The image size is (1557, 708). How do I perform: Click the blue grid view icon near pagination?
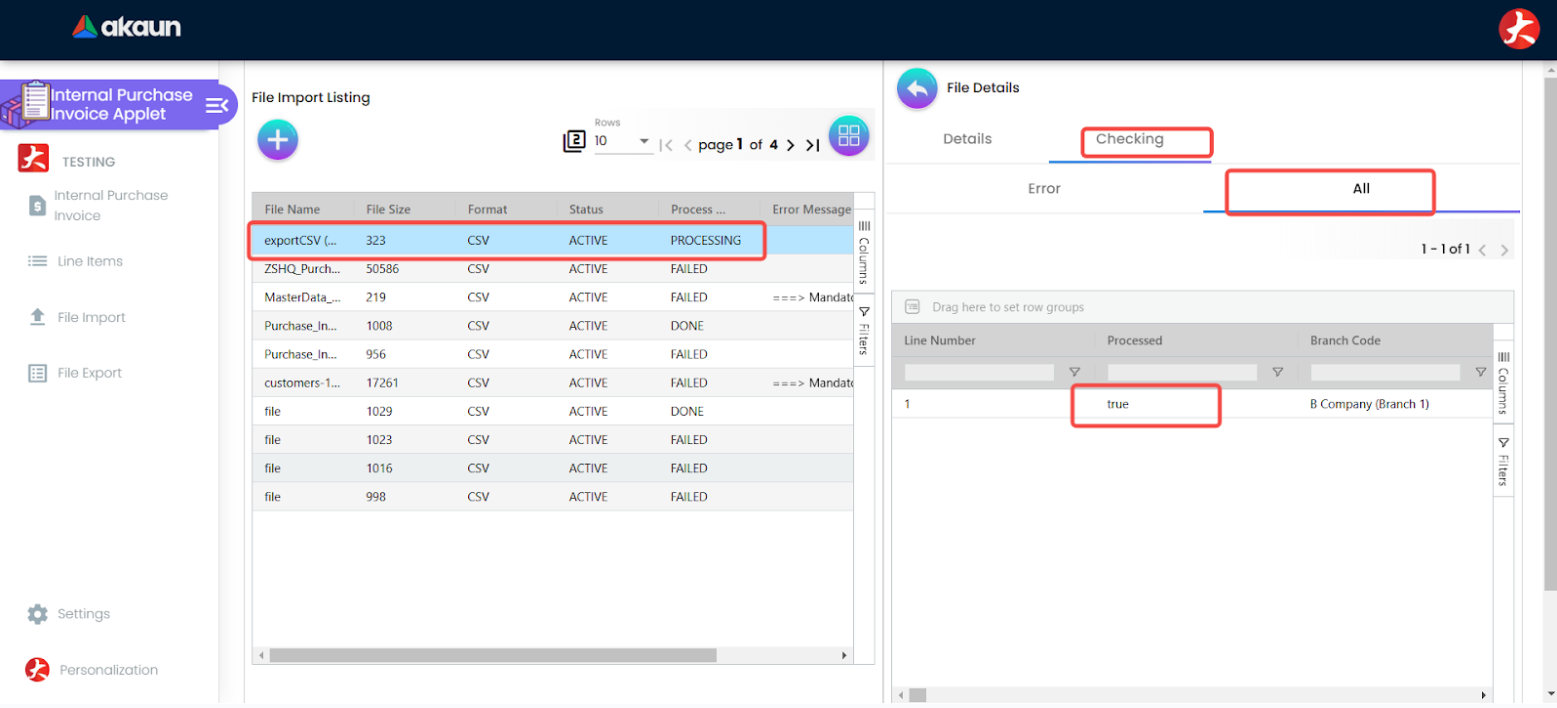847,135
